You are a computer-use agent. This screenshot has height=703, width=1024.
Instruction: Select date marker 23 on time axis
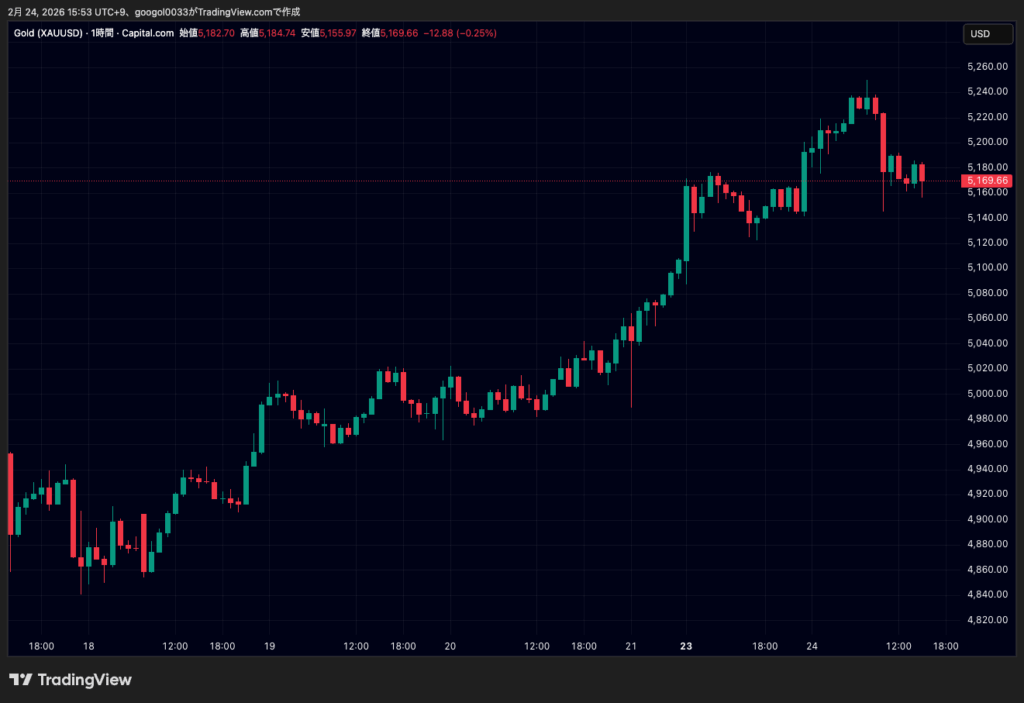[685, 646]
